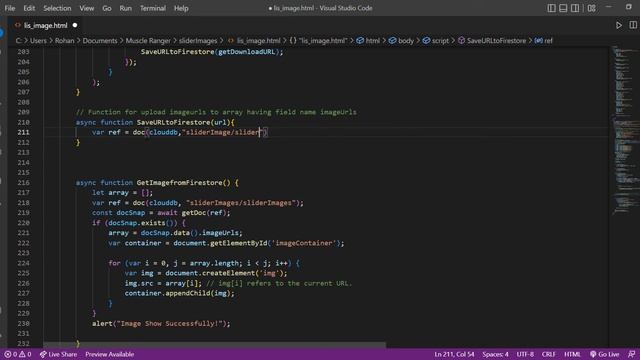Click container.appendChild(img) on line 227
The image size is (640, 360).
pos(179,293)
